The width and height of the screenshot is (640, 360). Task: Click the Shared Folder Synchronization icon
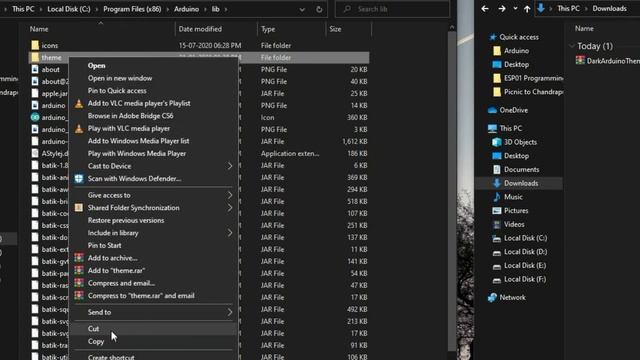(x=79, y=208)
